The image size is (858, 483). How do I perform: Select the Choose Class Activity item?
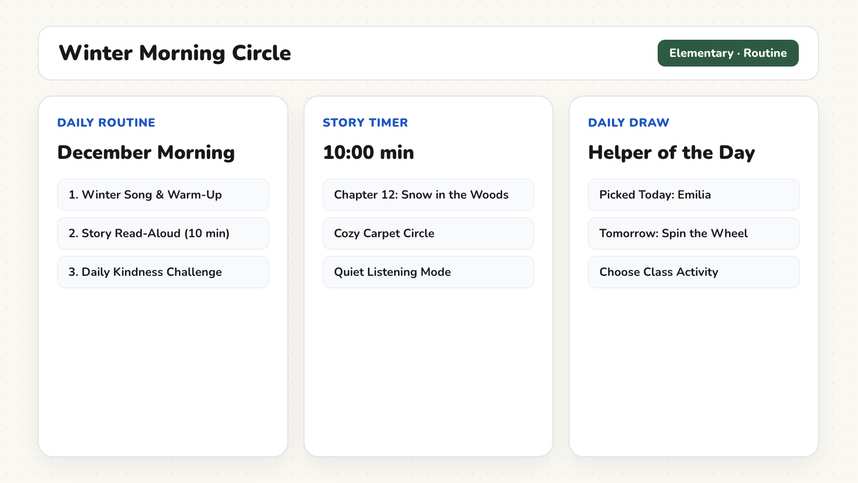pyautogui.click(x=694, y=272)
